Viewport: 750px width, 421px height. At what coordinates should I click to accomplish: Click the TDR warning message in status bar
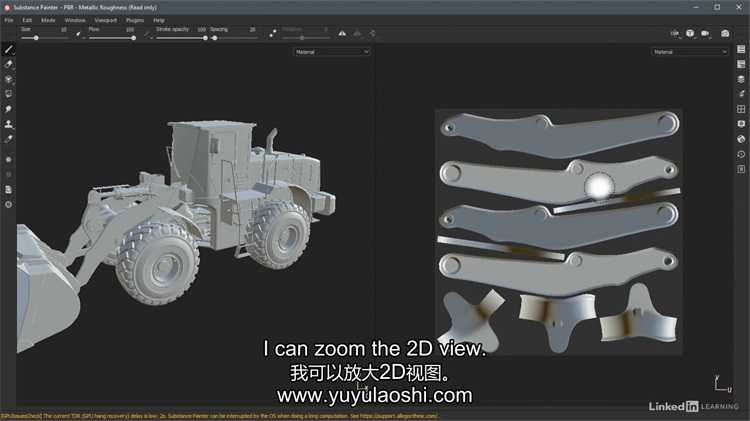(219, 416)
